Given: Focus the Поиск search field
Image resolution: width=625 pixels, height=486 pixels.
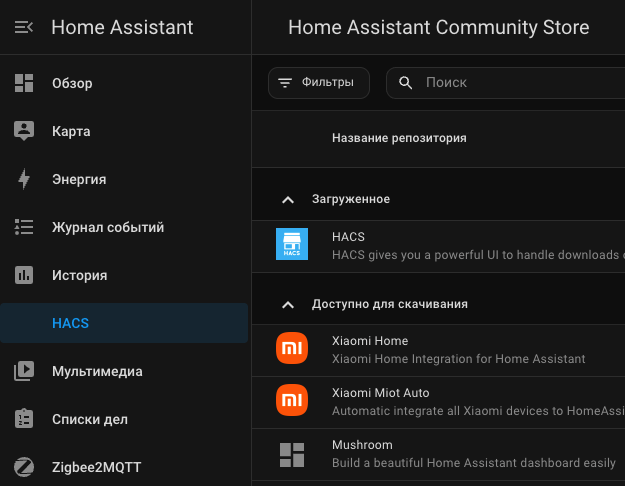Looking at the screenshot, I should pos(505,83).
